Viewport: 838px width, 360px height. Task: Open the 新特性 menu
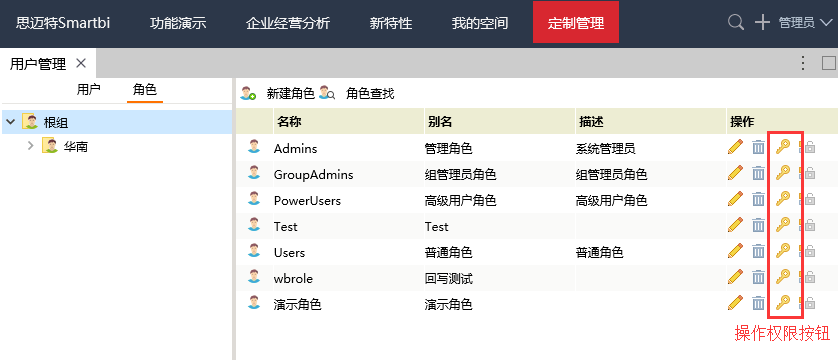[x=391, y=24]
